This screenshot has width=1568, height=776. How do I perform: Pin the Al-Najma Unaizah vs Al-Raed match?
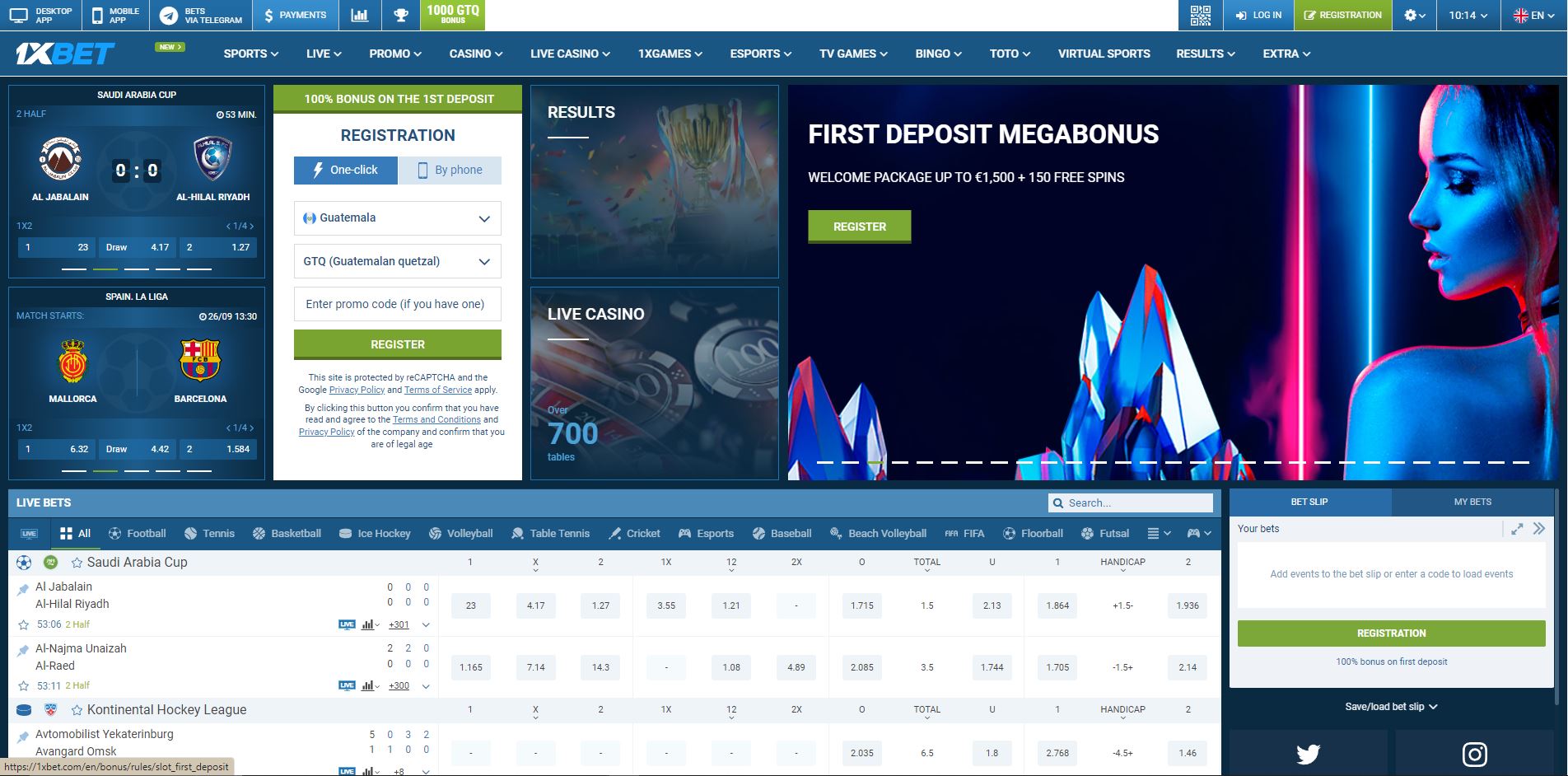click(23, 651)
